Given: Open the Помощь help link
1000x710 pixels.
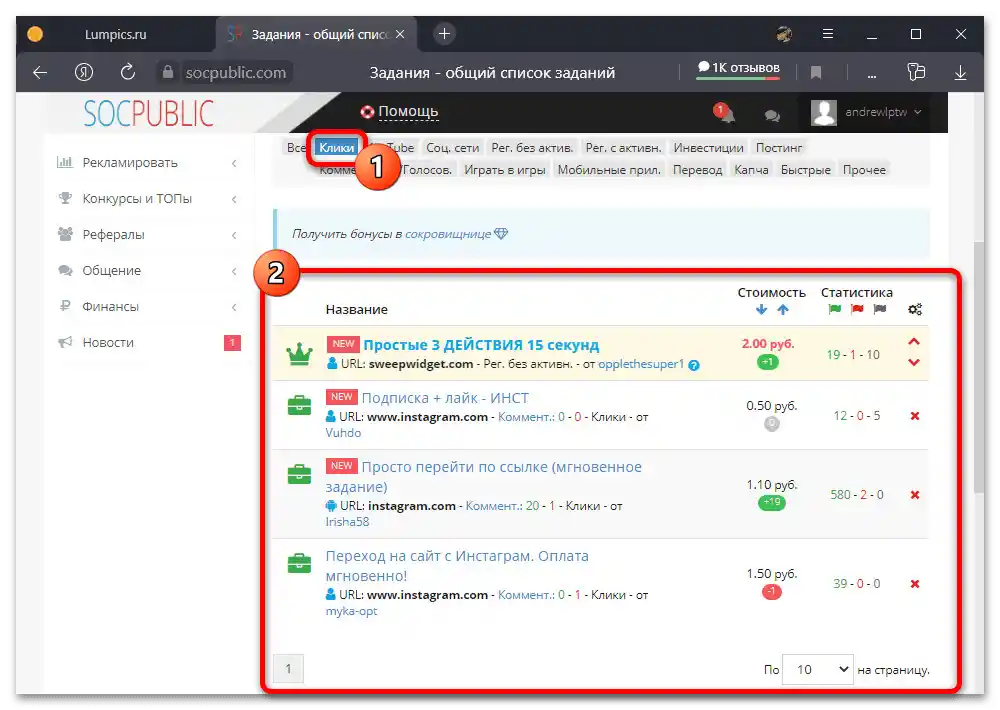Looking at the screenshot, I should click(408, 112).
